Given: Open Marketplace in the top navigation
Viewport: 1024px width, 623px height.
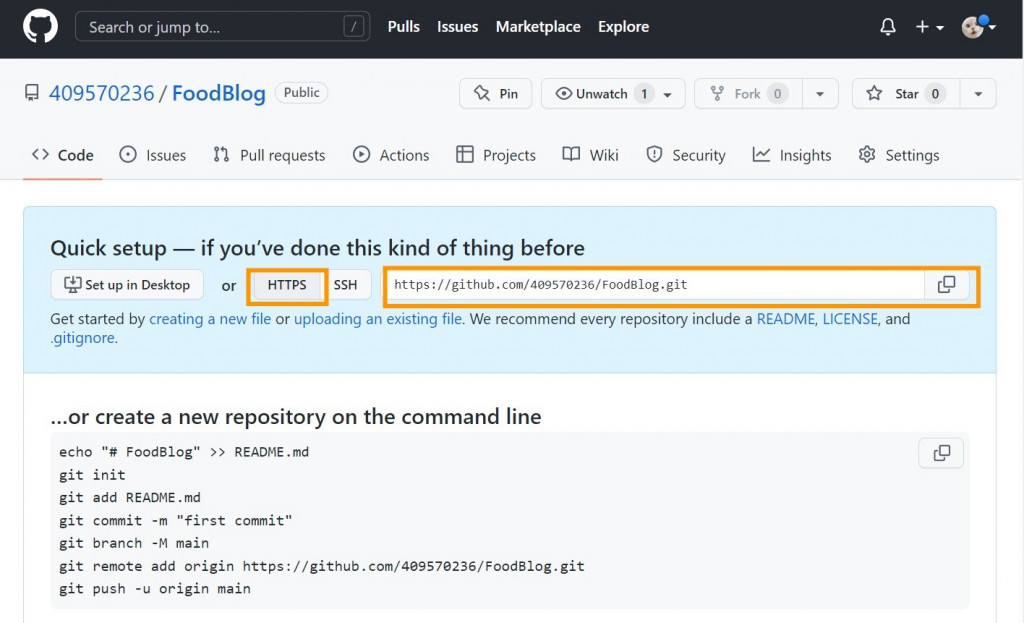Looking at the screenshot, I should point(538,27).
